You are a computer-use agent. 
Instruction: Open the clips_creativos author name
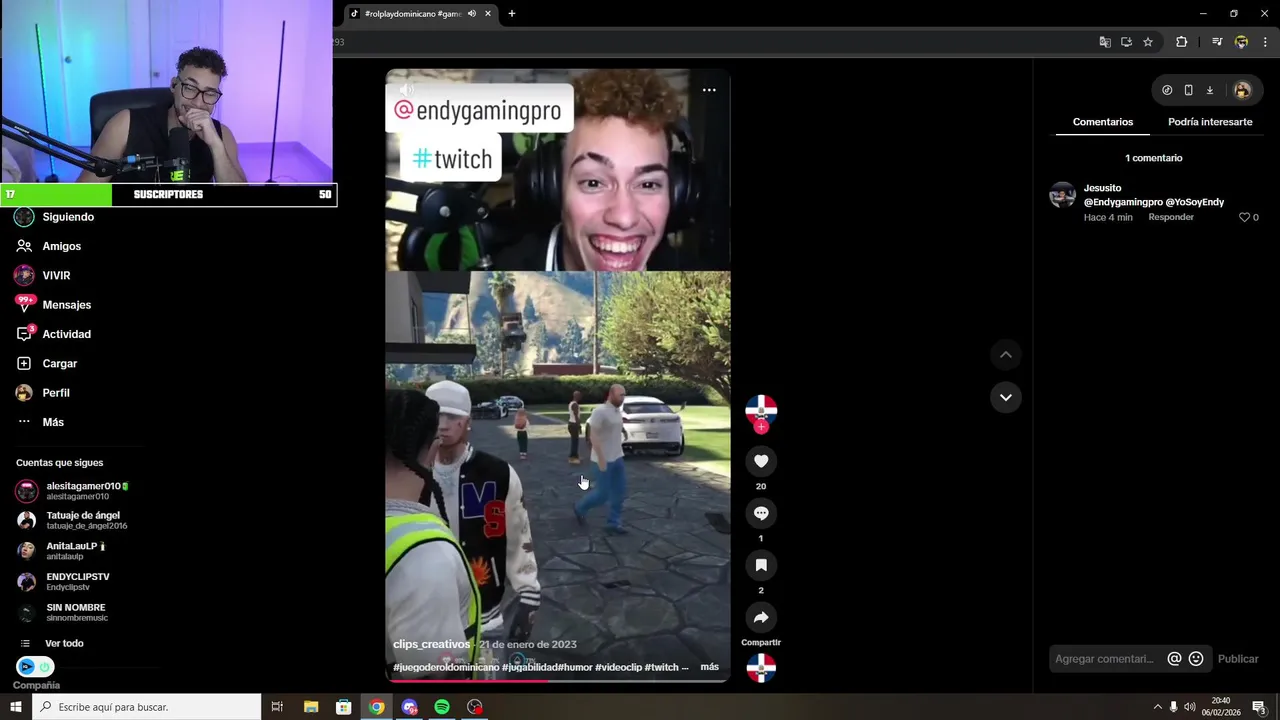(x=431, y=644)
